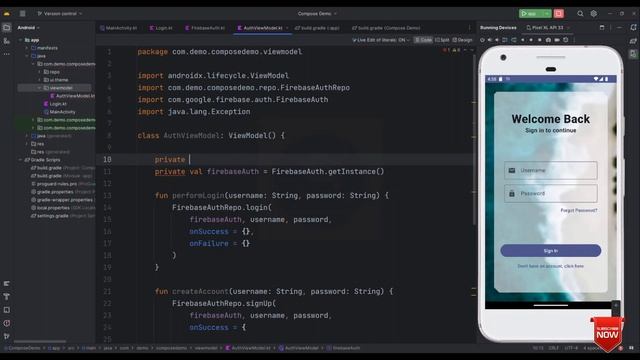Open IDE settings gear icon

click(x=593, y=13)
